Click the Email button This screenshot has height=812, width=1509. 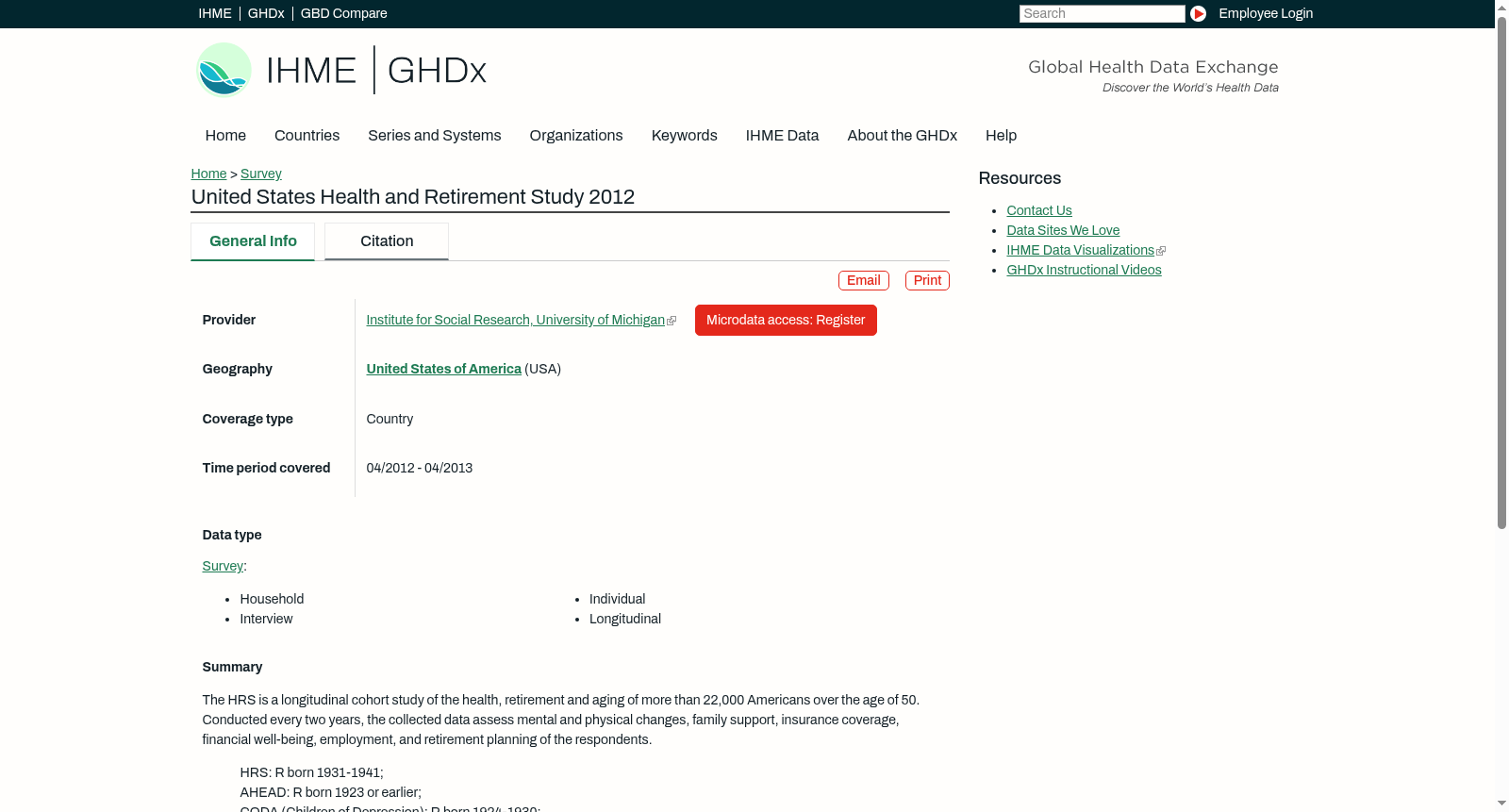pos(864,280)
